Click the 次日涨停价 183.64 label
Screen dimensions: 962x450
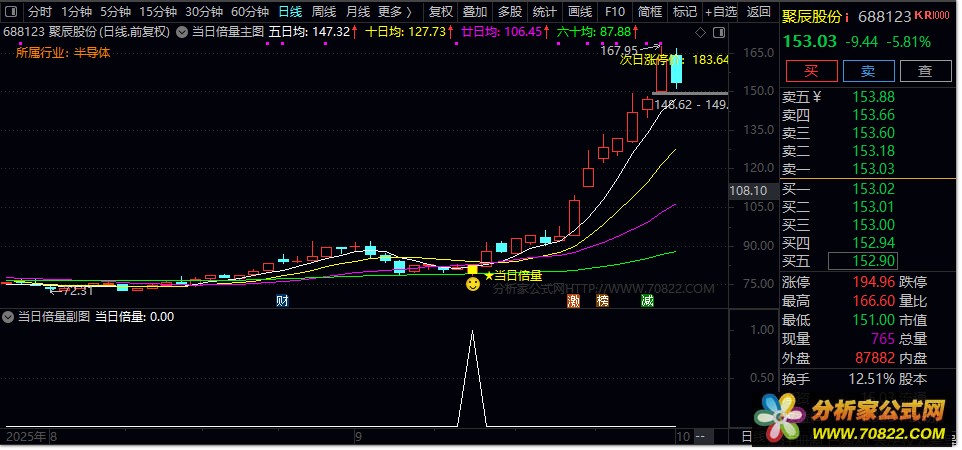[x=674, y=60]
